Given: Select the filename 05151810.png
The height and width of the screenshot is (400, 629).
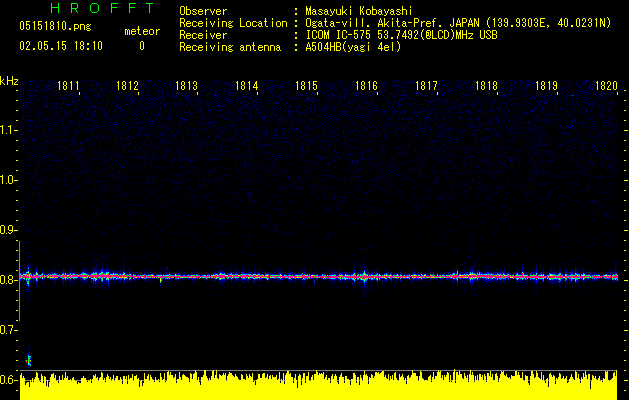Looking at the screenshot, I should click(55, 27).
